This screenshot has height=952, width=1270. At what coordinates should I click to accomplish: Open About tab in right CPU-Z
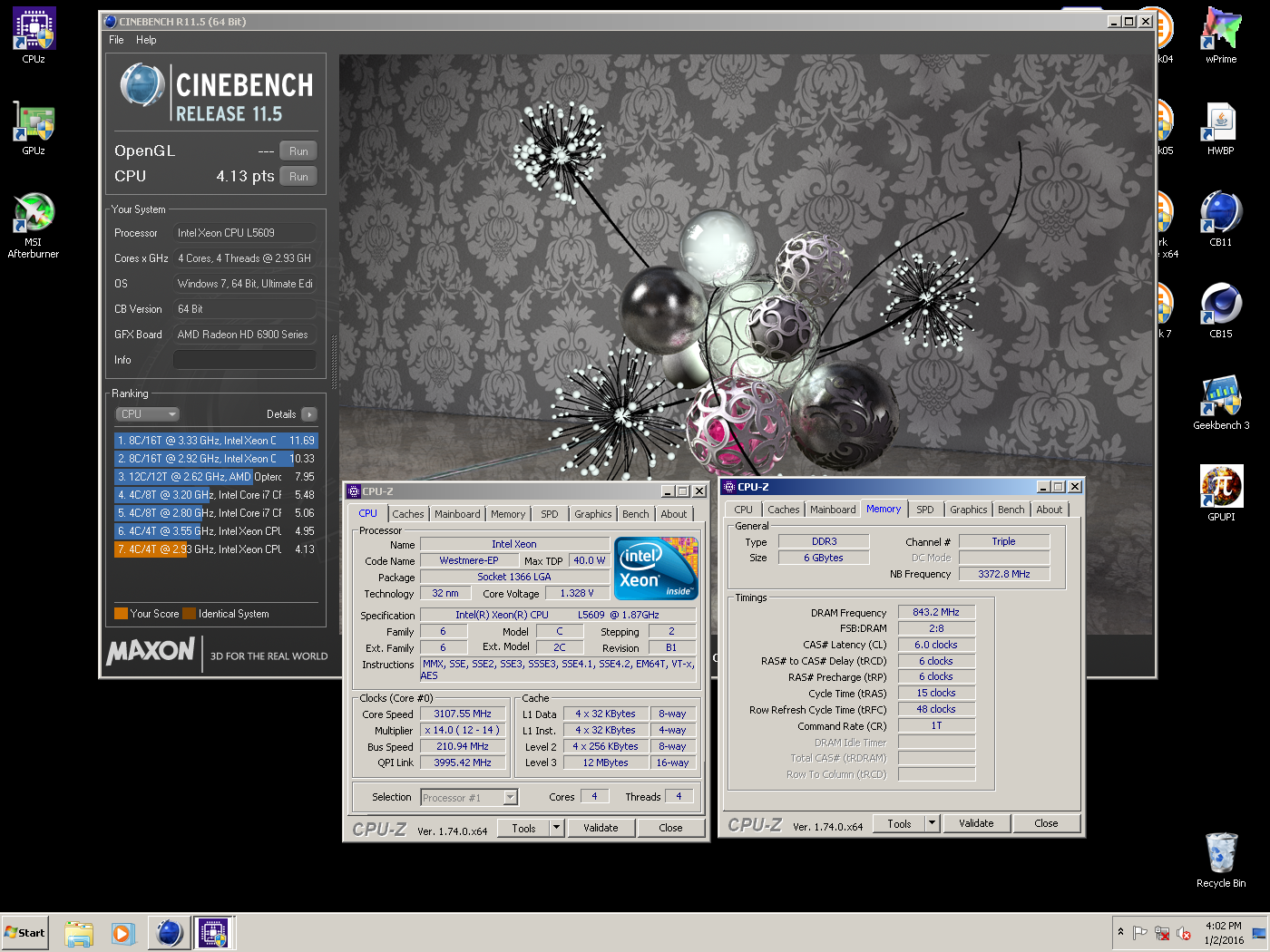(1050, 510)
